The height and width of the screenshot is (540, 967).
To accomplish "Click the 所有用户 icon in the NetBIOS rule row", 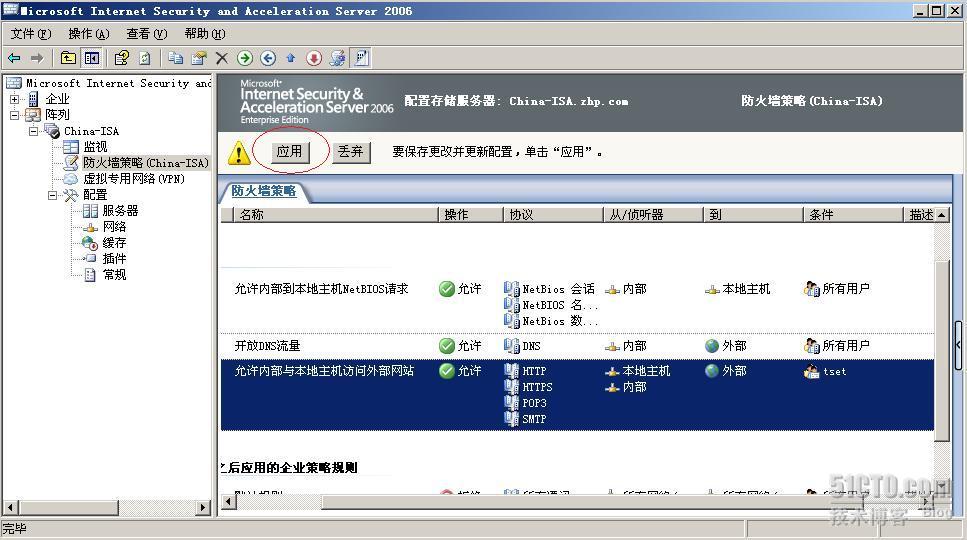I will [x=812, y=288].
